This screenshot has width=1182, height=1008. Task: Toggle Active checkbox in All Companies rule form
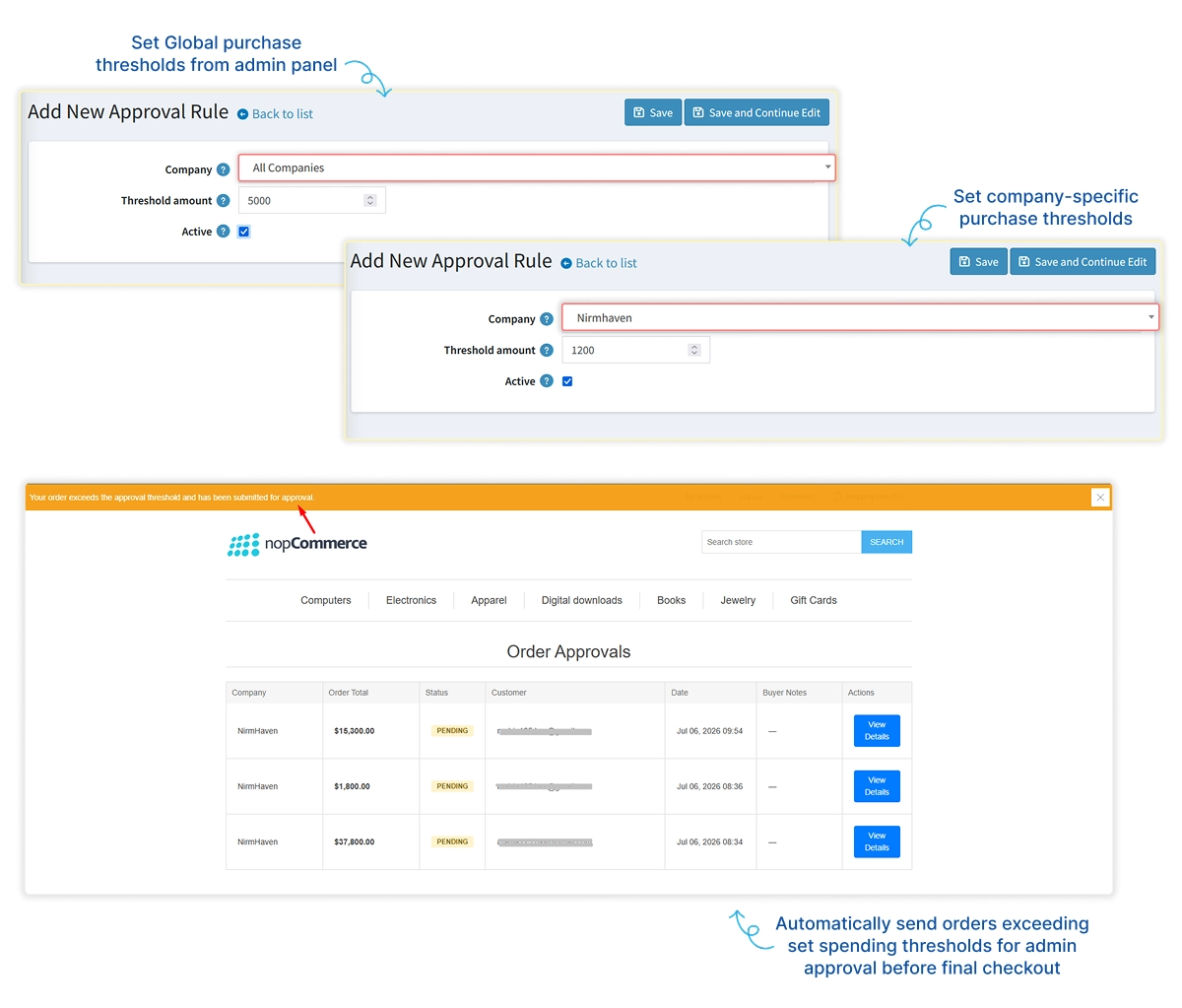244,232
